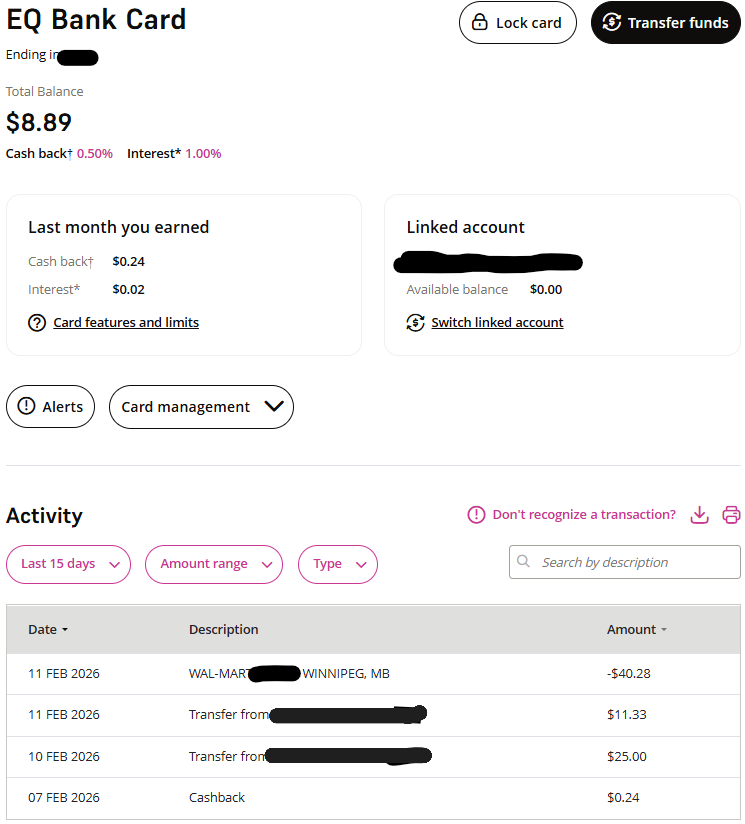Click Switch linked account link

point(497,323)
